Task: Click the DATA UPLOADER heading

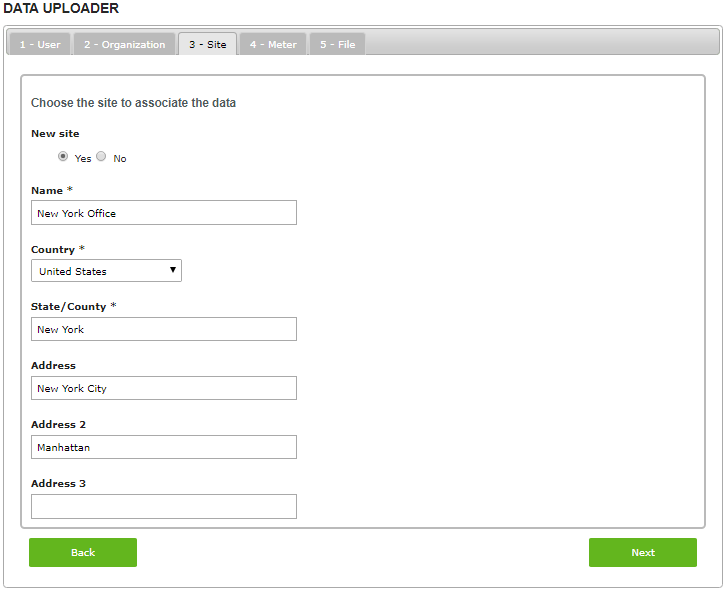Action: (61, 9)
